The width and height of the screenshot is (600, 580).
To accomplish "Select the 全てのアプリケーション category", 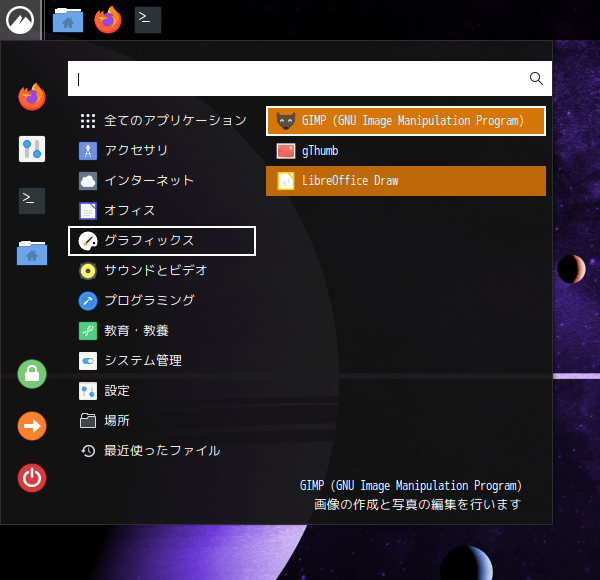I will pos(162,121).
